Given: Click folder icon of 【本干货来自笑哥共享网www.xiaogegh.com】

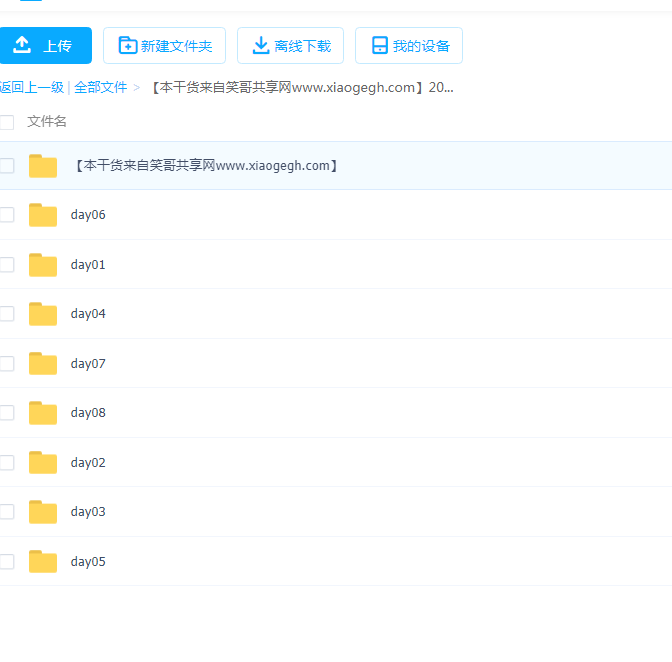Looking at the screenshot, I should point(43,166).
